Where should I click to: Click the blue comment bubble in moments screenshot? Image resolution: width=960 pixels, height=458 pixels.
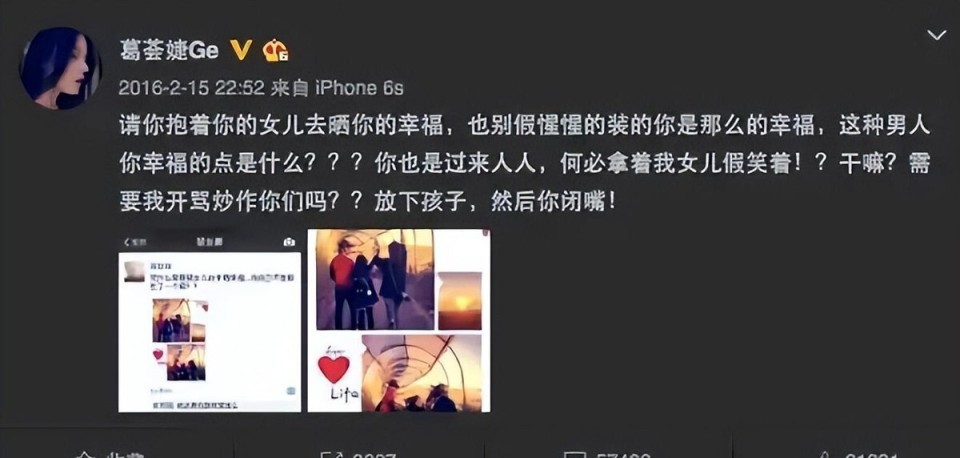click(291, 391)
